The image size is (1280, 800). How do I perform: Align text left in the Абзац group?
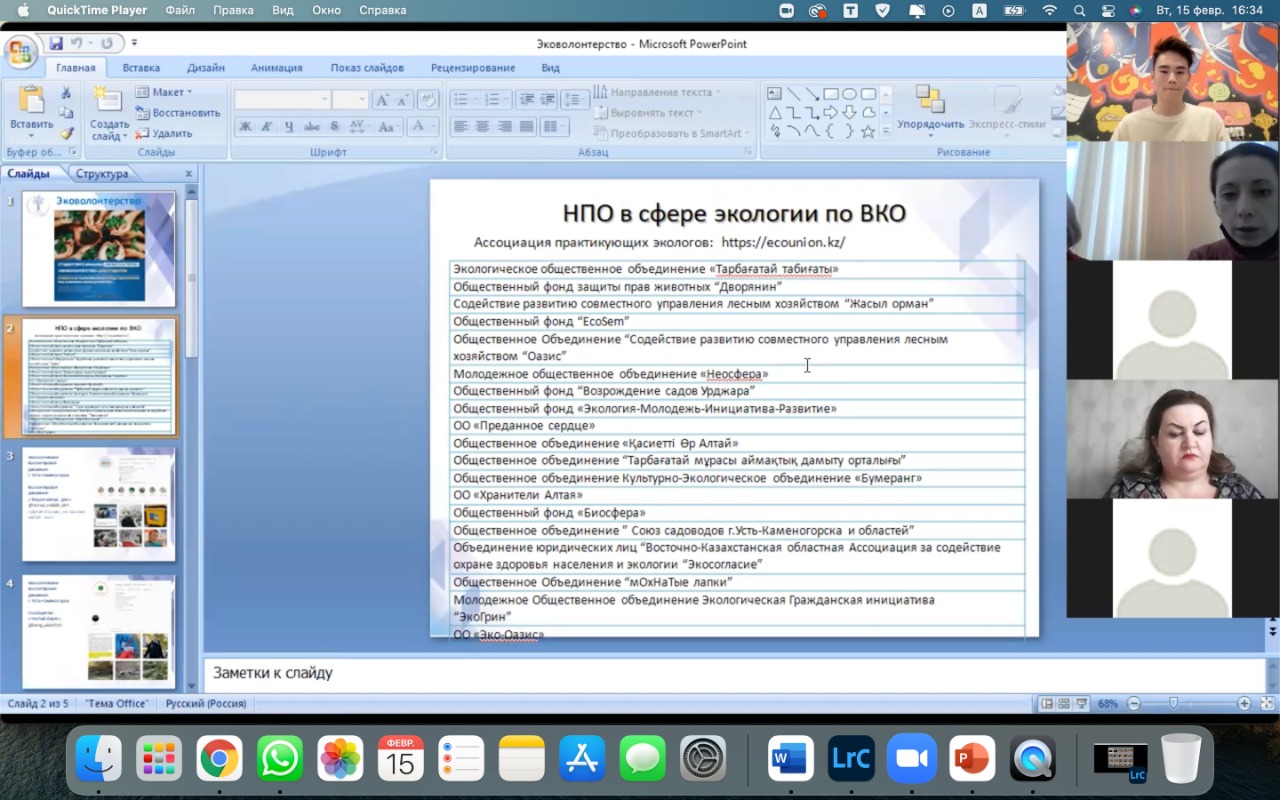460,126
